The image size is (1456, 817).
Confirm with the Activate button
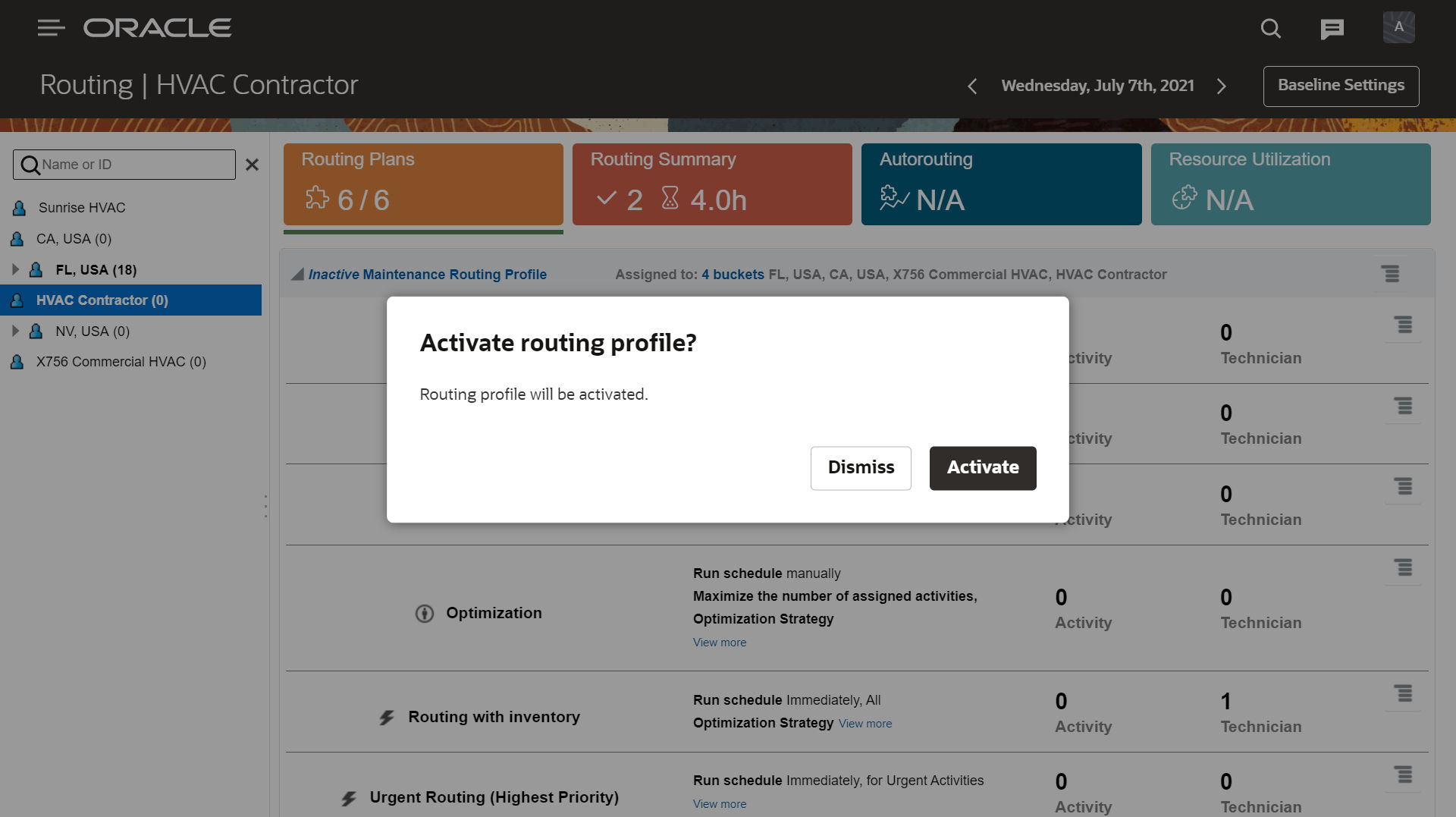pos(983,468)
